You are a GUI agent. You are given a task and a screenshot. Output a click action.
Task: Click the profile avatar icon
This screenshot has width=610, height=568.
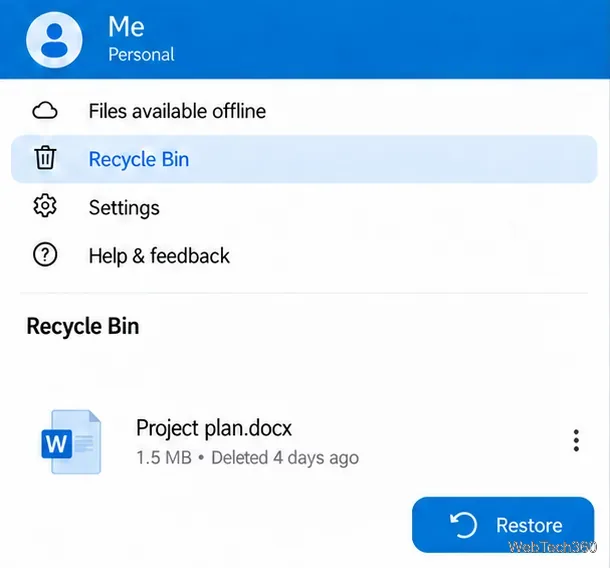[54, 40]
